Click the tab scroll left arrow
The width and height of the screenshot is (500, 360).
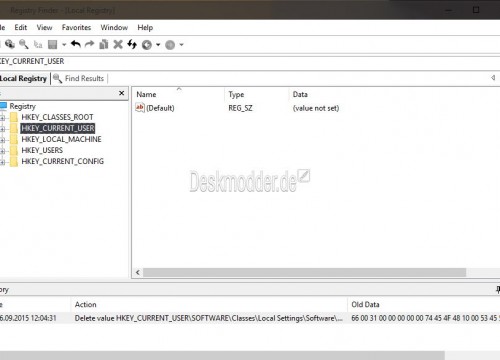[493, 78]
